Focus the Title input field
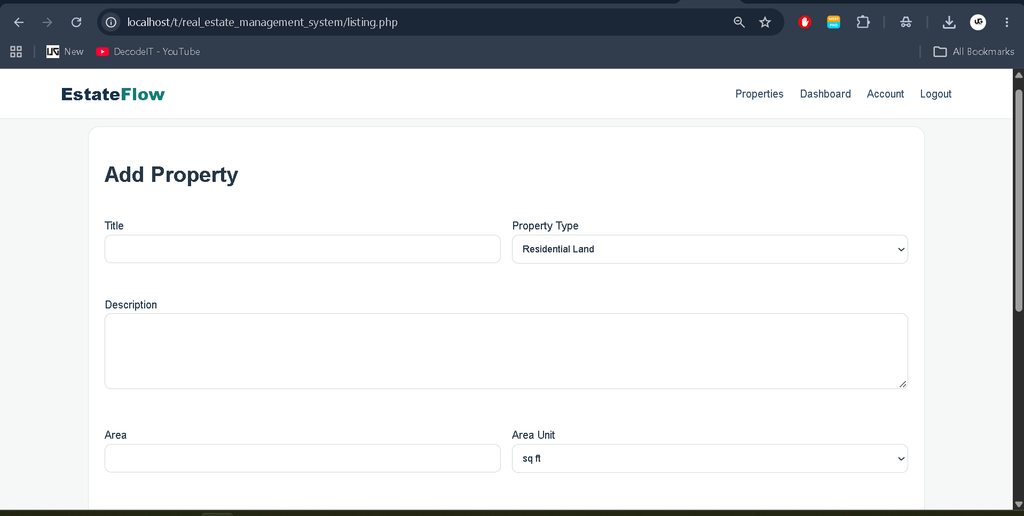The height and width of the screenshot is (516, 1024). point(302,249)
